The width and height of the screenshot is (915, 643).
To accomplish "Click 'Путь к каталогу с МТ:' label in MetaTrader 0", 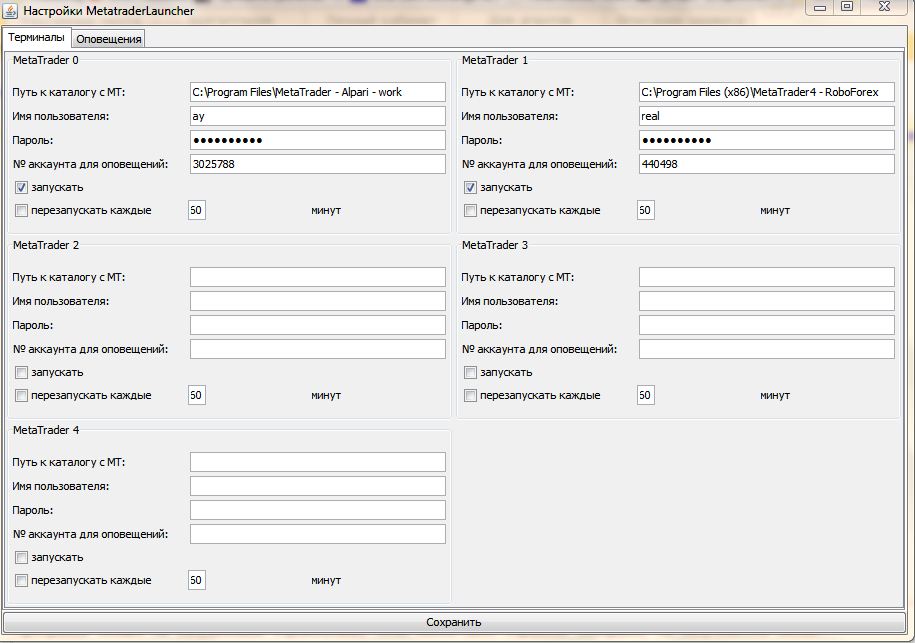I will click(69, 92).
